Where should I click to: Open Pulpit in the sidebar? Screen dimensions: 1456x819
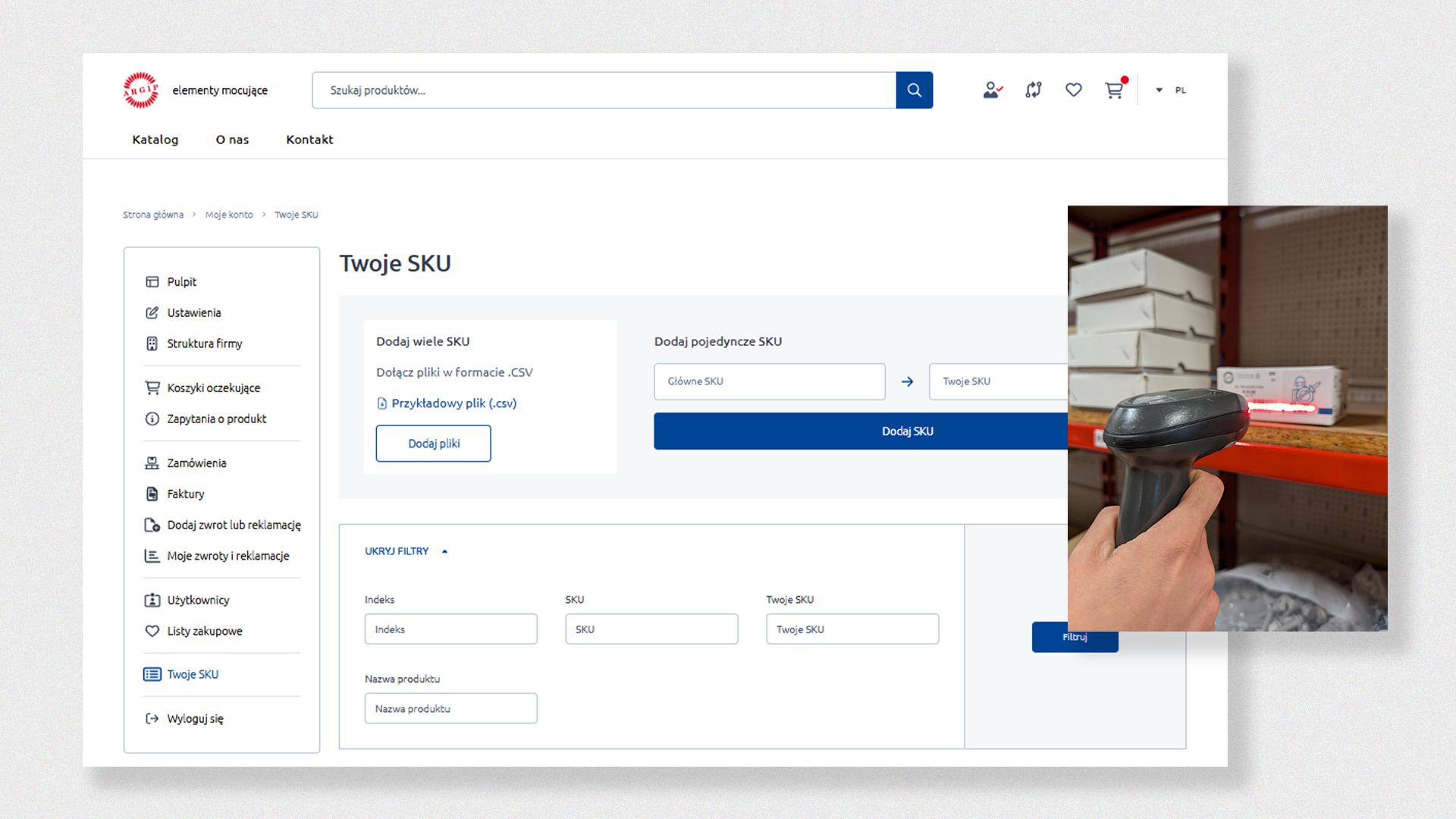click(x=181, y=281)
